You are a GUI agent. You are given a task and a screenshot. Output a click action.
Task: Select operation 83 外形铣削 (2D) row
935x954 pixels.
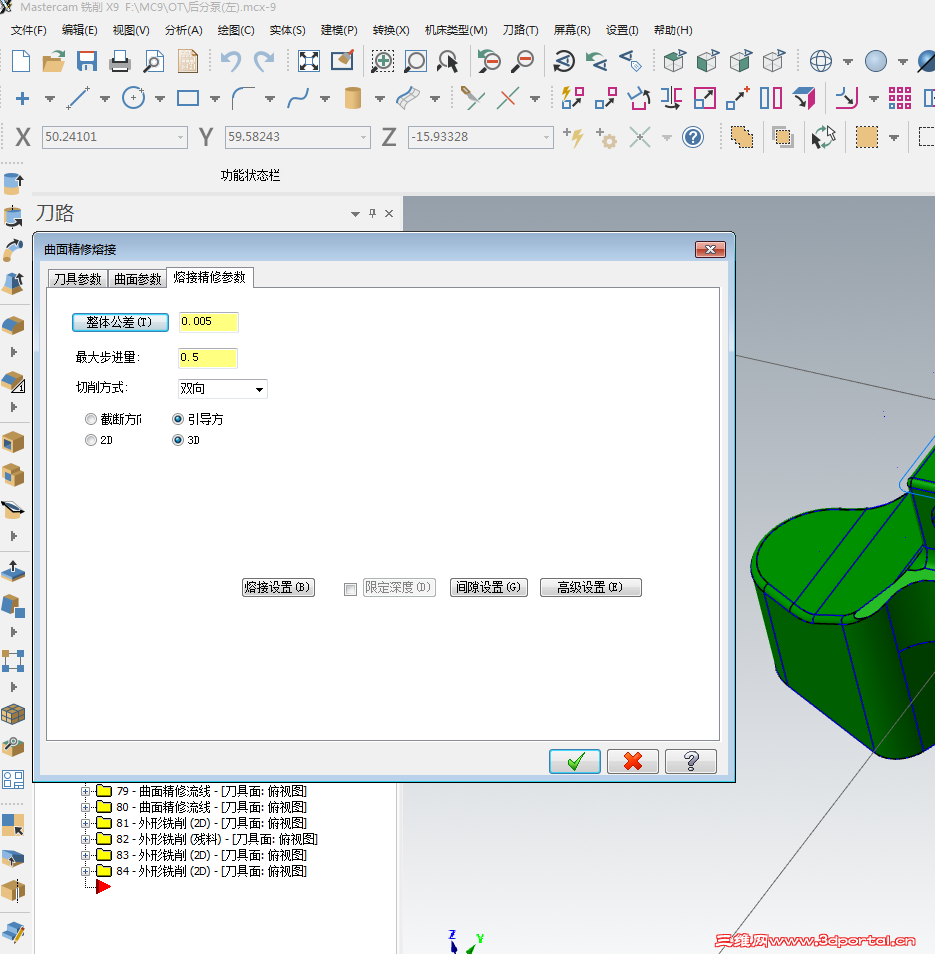tap(212, 855)
